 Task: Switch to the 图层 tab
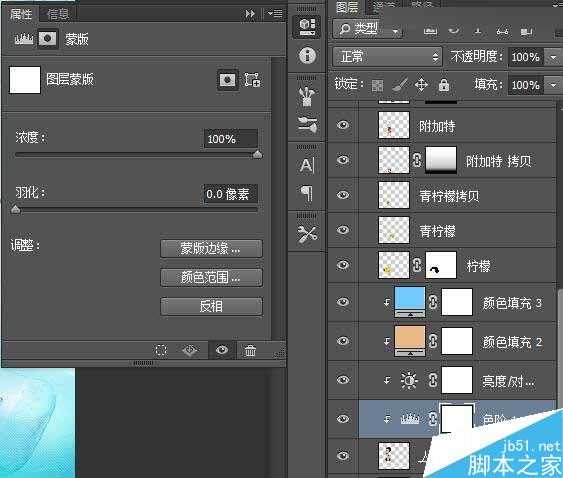click(x=347, y=7)
